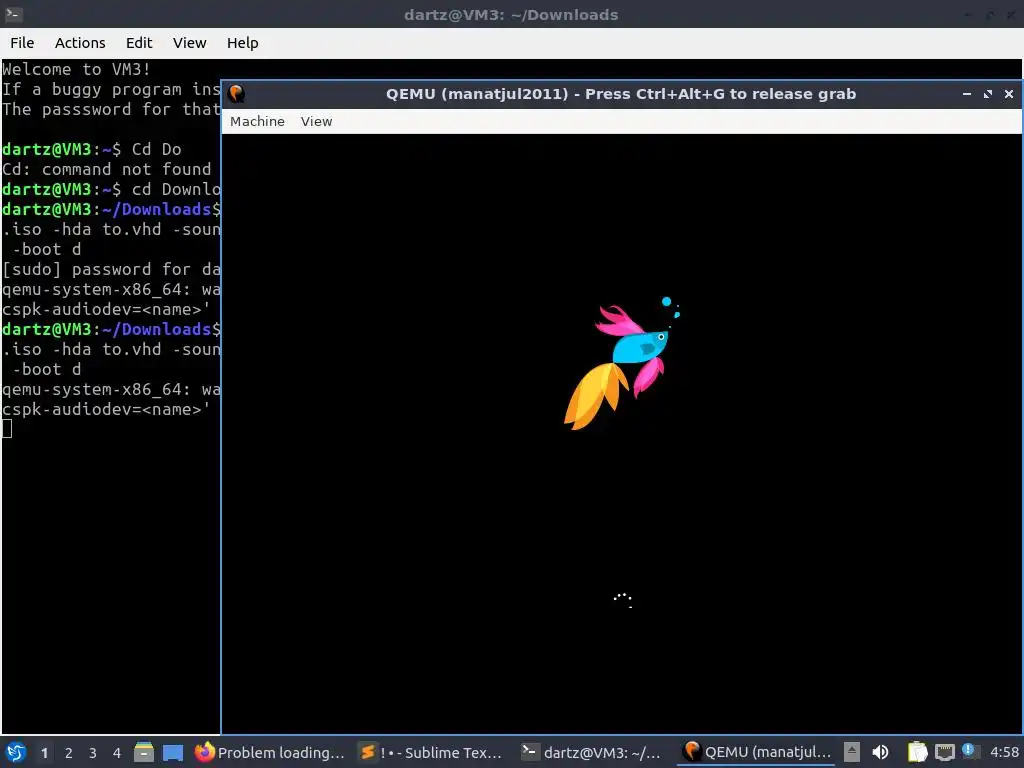Switch to dartz@VM3 terminal taskbar item
1024x768 pixels.
(593, 752)
